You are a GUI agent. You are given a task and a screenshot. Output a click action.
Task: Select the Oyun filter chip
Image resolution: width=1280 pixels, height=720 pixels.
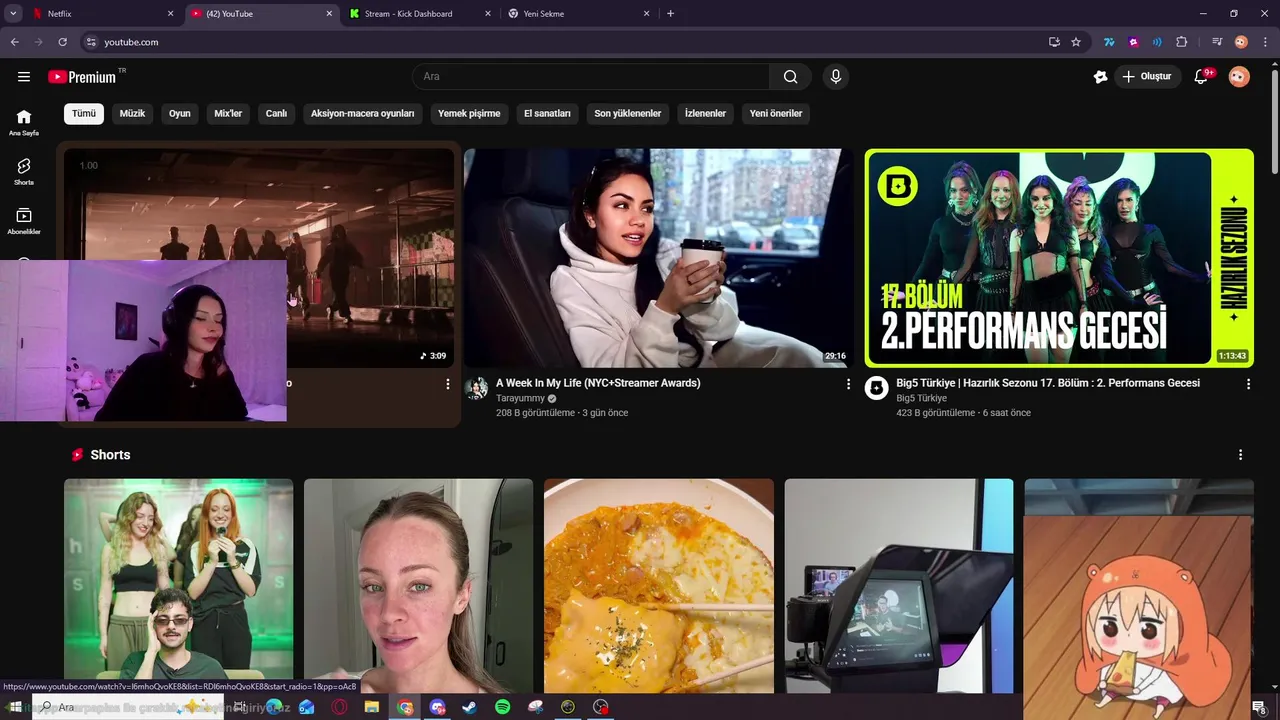tap(180, 114)
